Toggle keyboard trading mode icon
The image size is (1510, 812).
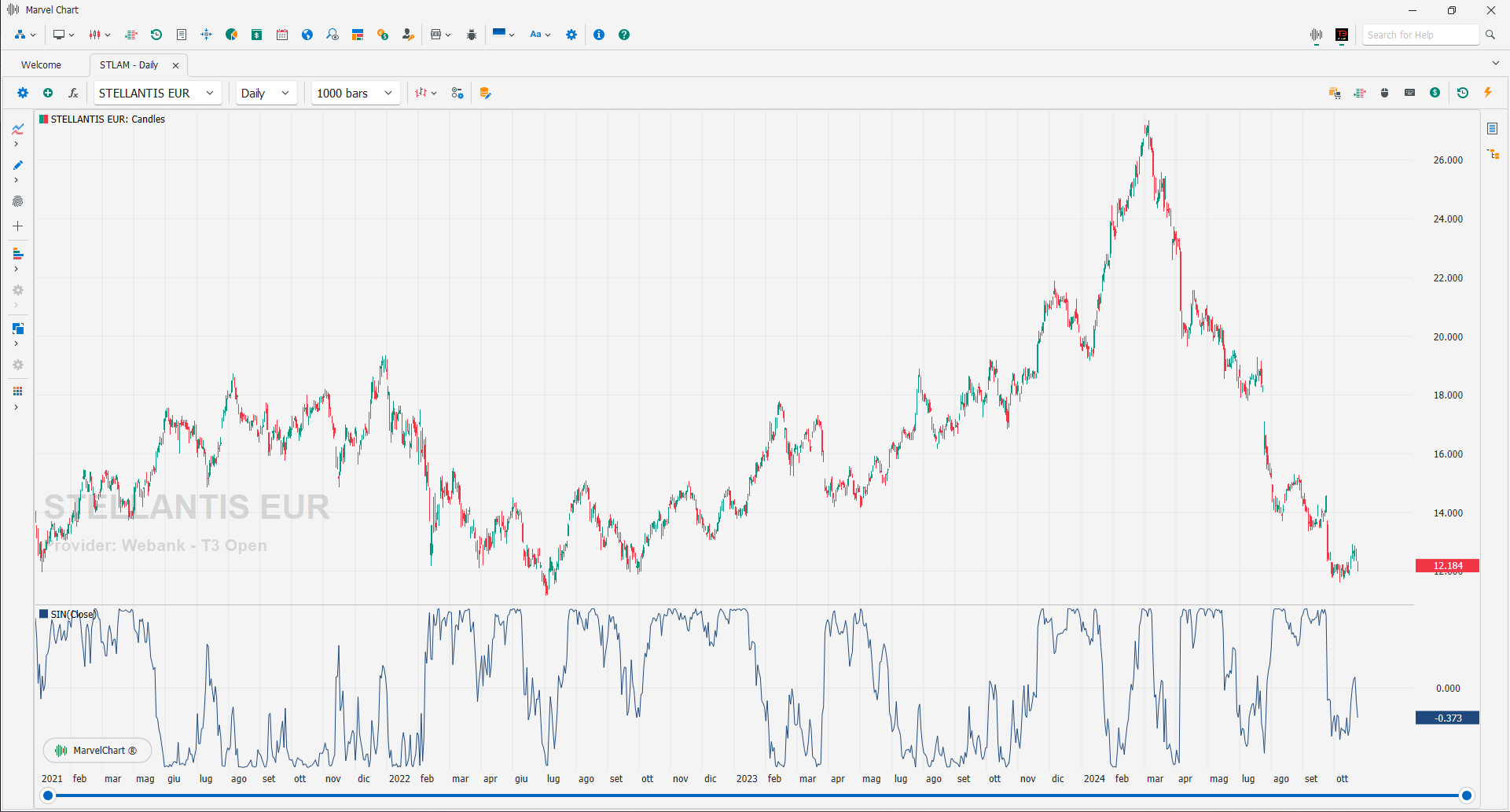click(1410, 93)
